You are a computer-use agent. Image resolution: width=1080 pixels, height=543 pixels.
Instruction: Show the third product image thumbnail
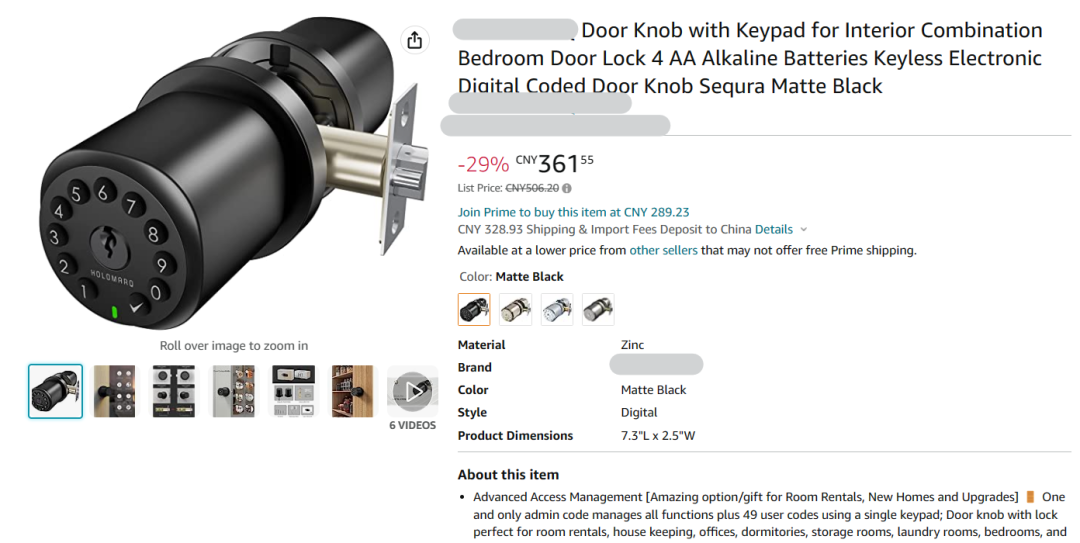(x=174, y=391)
